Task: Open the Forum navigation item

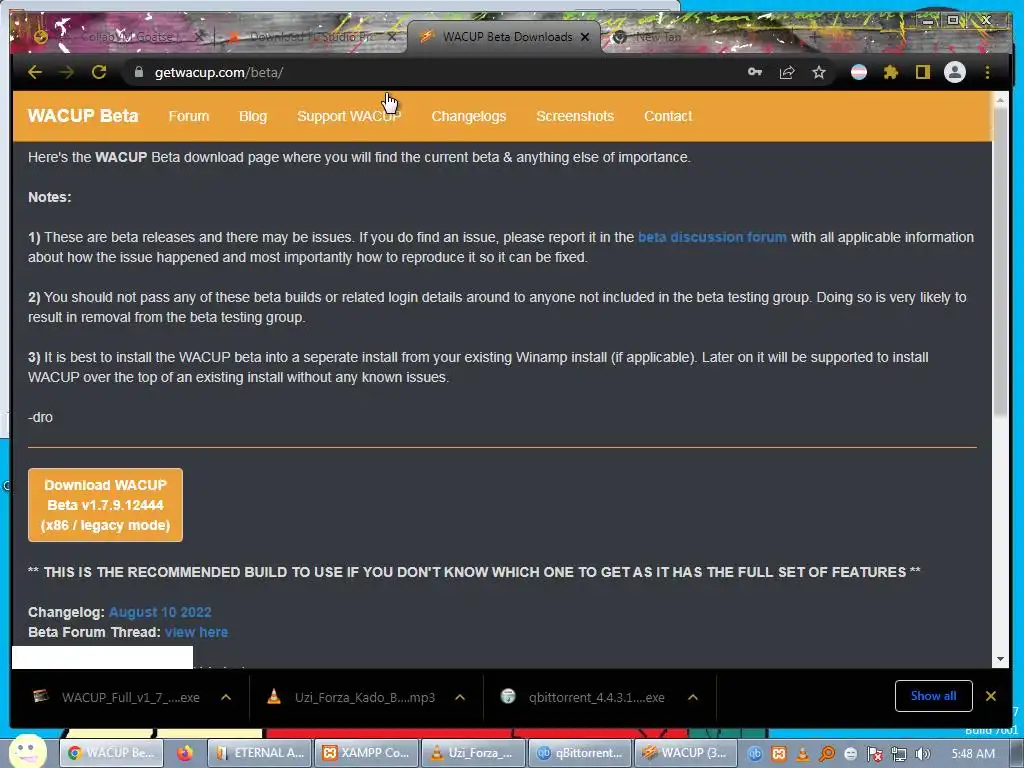Action: coord(189,116)
